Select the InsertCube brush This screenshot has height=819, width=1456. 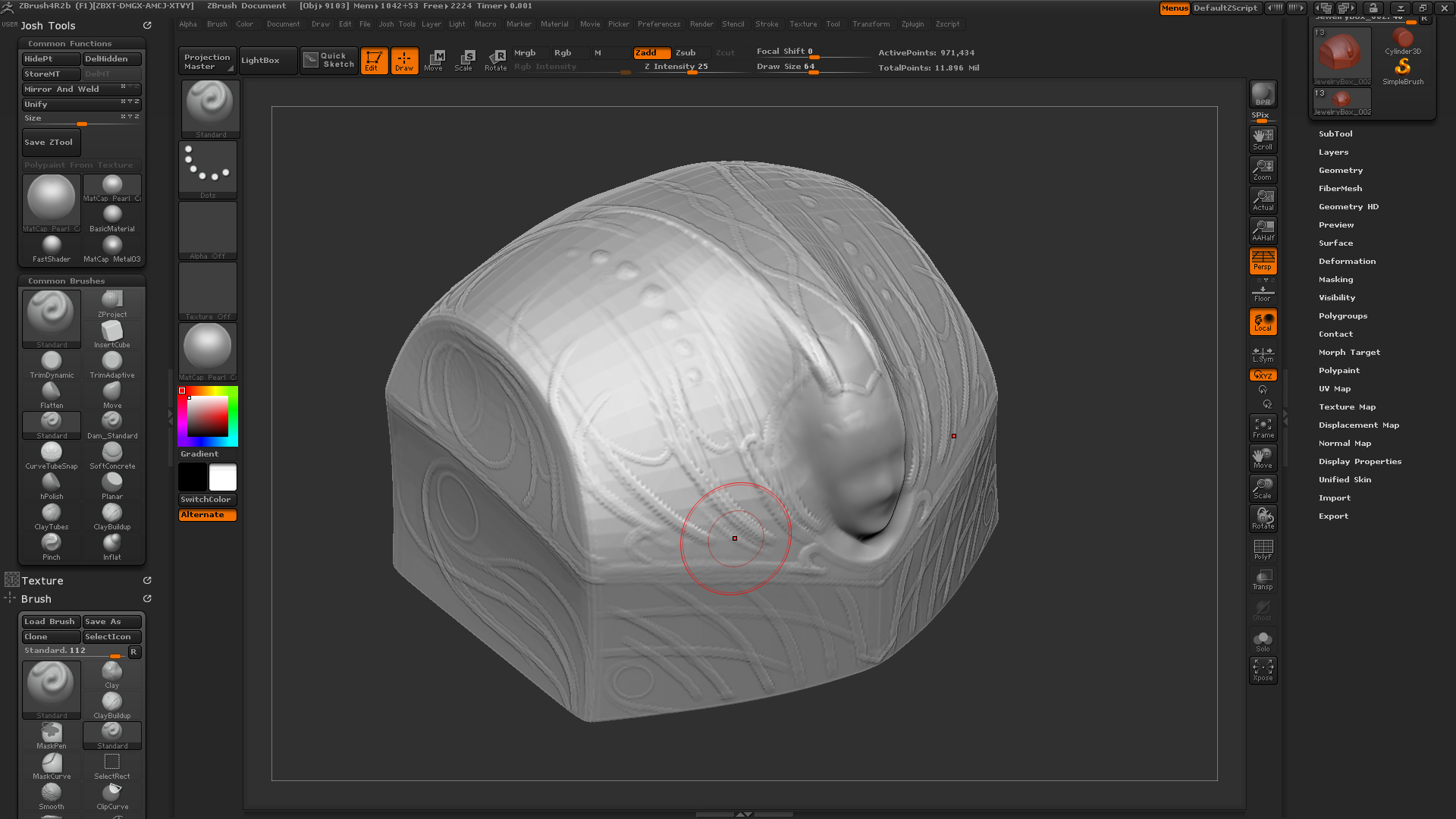[x=112, y=334]
